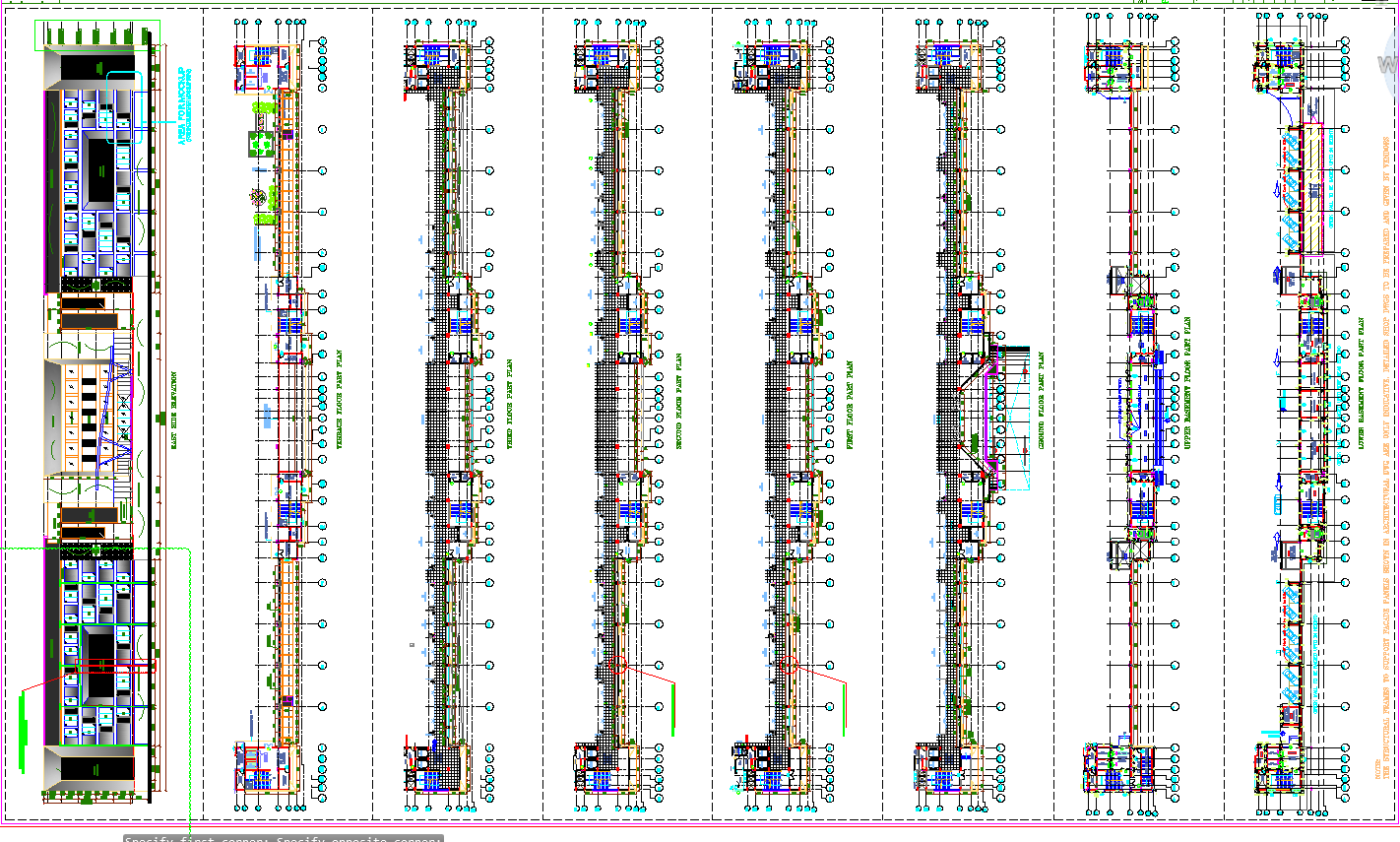Click the red callout circle on second floor plan
This screenshot has width=1400, height=842.
619,665
